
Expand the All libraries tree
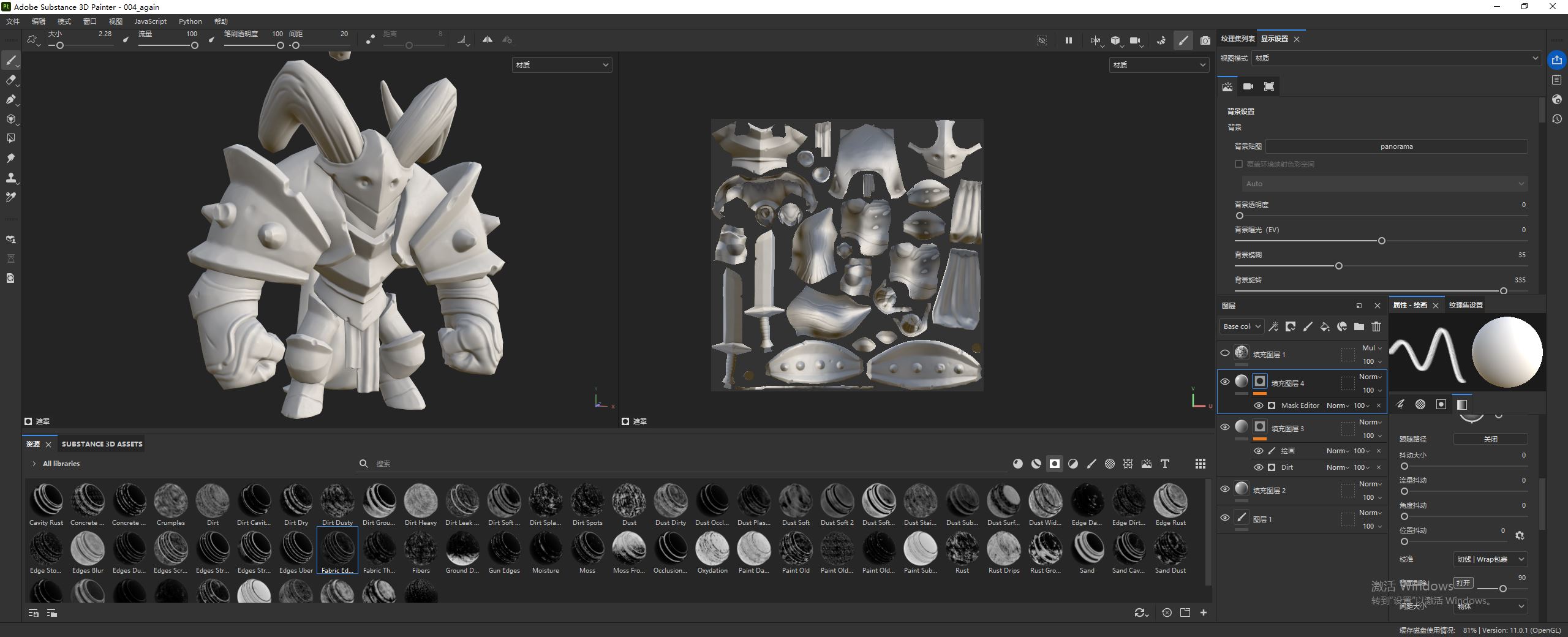coord(34,464)
